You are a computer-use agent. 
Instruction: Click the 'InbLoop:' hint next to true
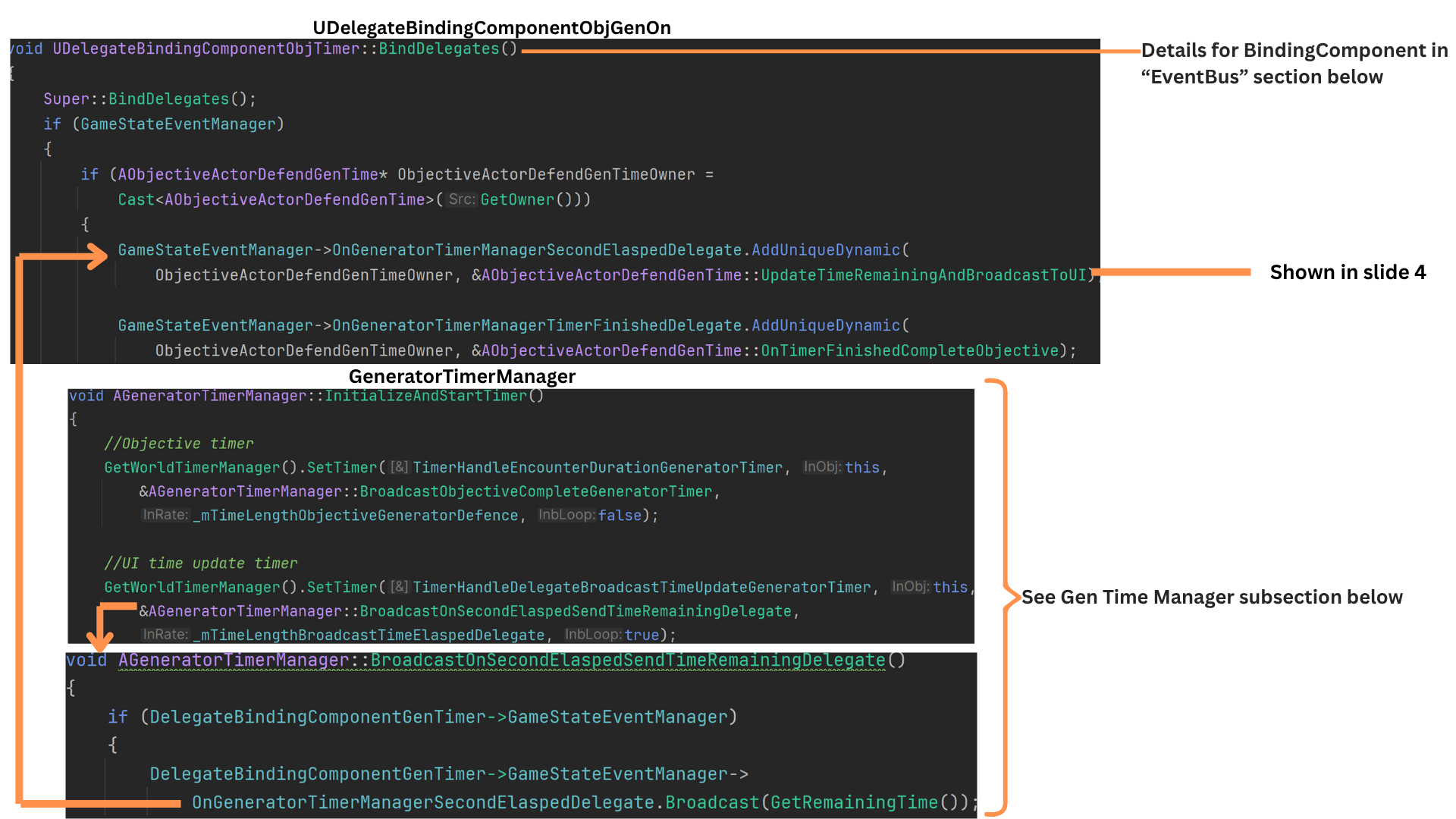[592, 635]
